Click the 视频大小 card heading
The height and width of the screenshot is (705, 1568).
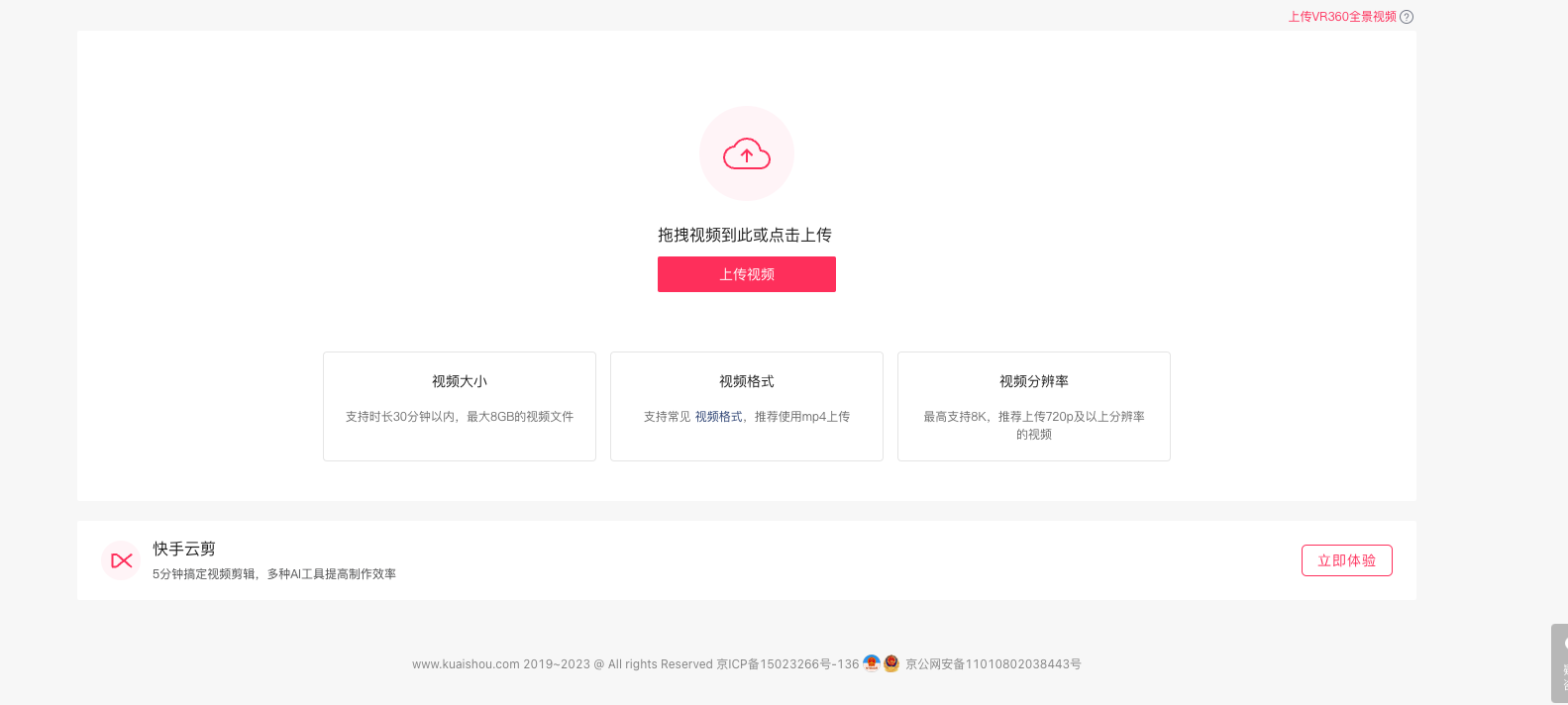tap(460, 381)
